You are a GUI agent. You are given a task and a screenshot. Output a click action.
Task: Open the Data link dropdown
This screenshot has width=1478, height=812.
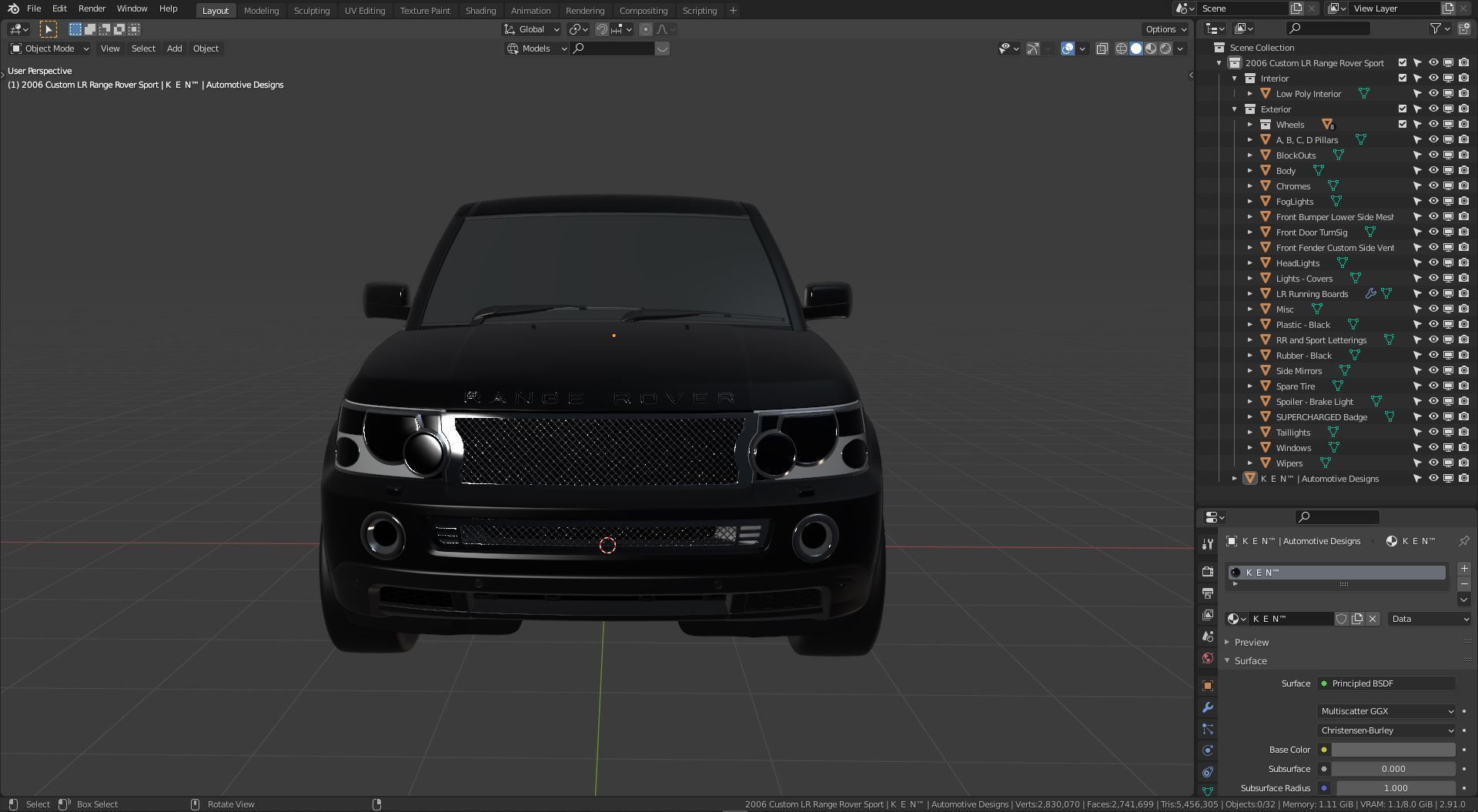pos(1430,619)
